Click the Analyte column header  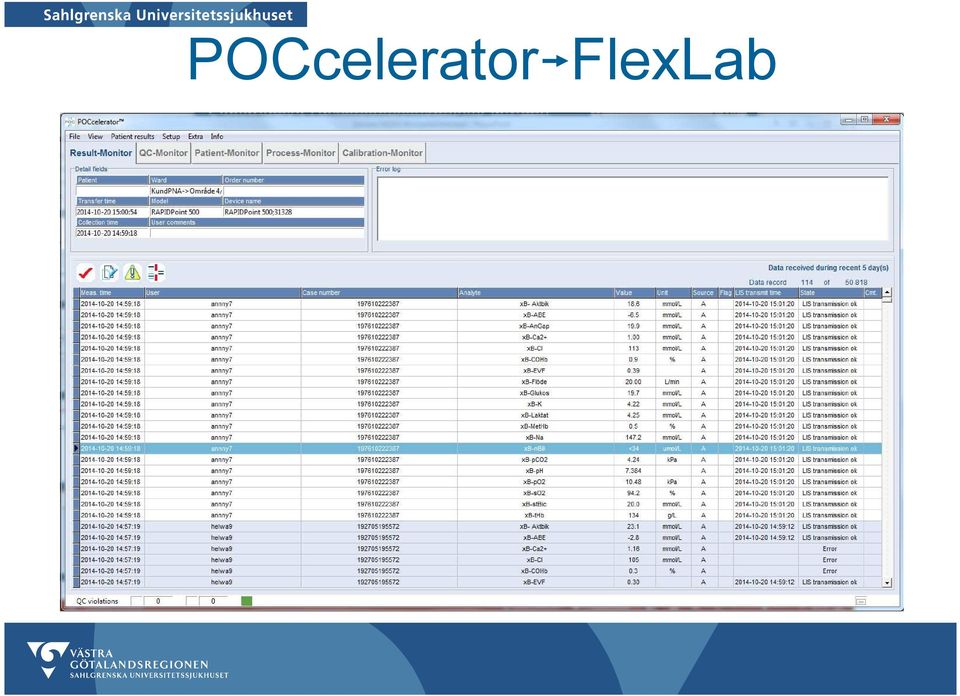pyautogui.click(x=536, y=293)
